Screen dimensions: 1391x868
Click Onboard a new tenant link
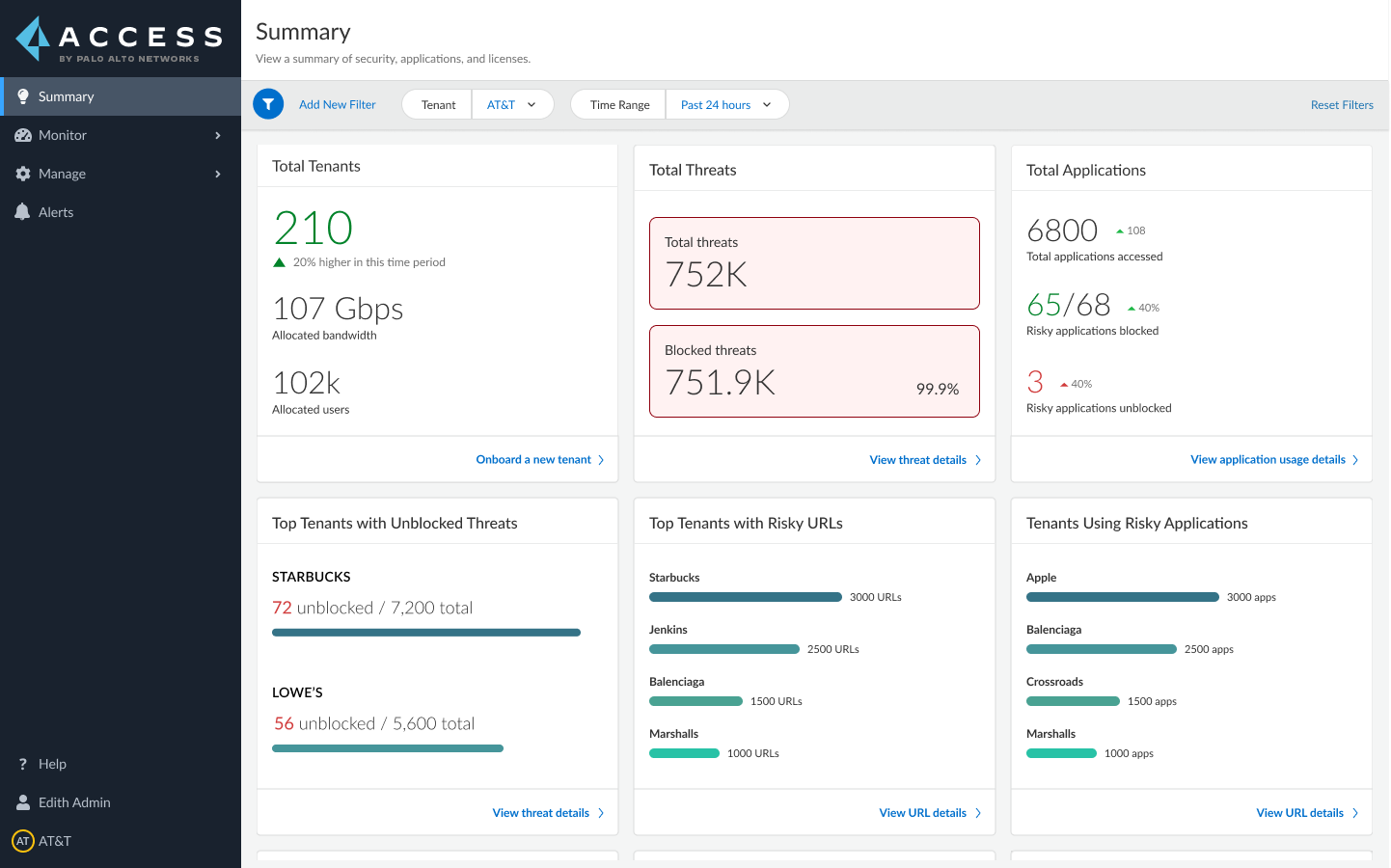coord(533,459)
